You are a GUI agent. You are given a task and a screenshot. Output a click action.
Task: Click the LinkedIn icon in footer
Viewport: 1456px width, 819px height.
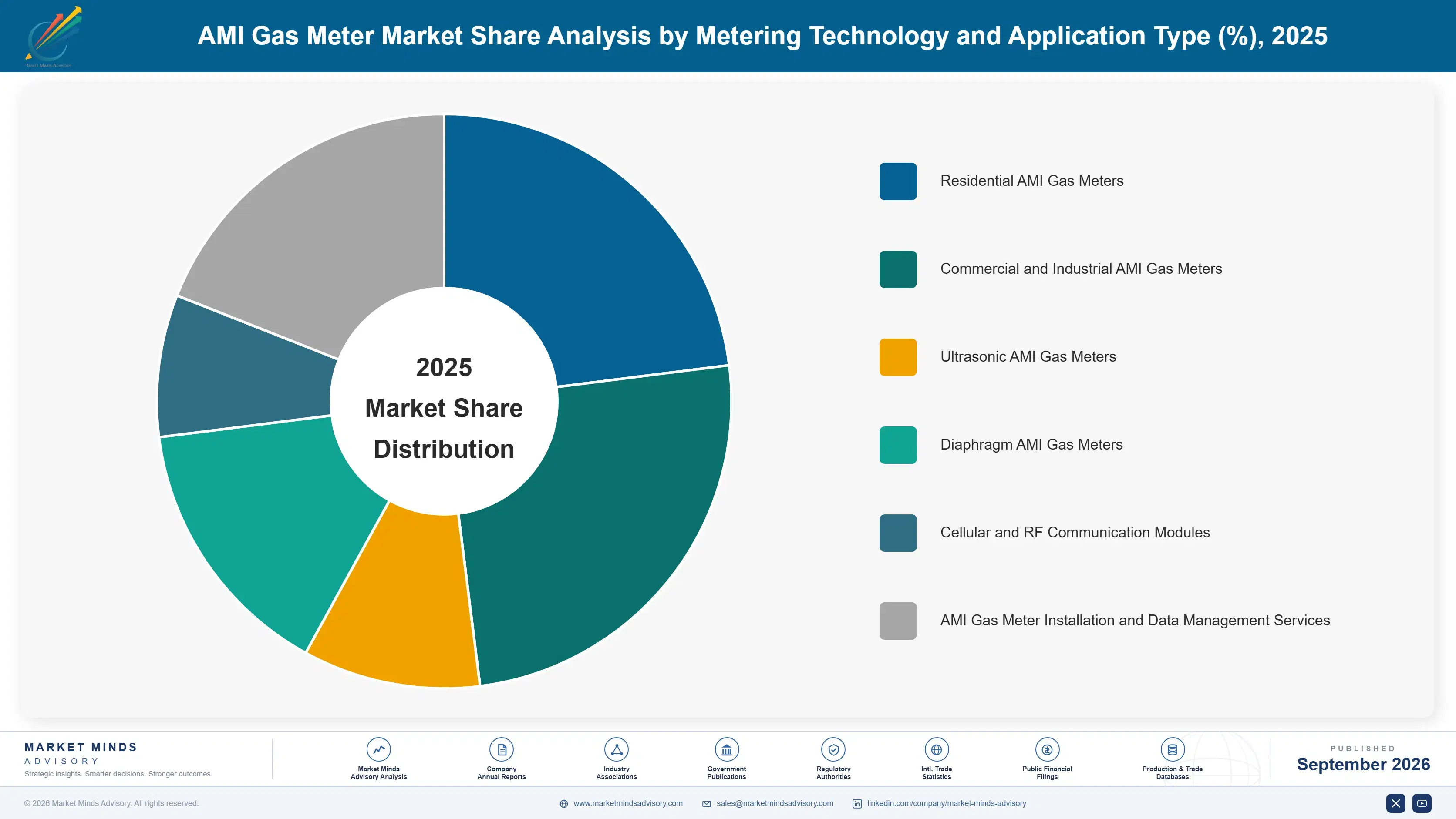tap(857, 804)
